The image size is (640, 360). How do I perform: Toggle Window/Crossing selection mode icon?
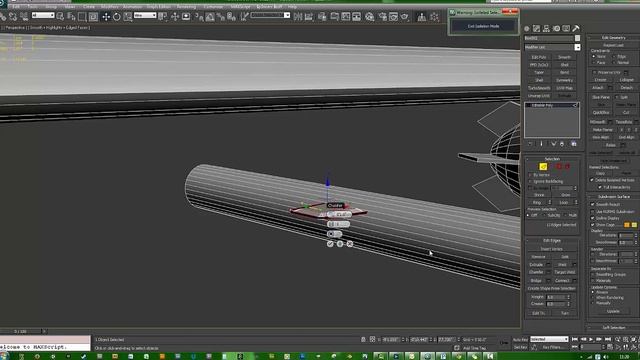coord(93,16)
